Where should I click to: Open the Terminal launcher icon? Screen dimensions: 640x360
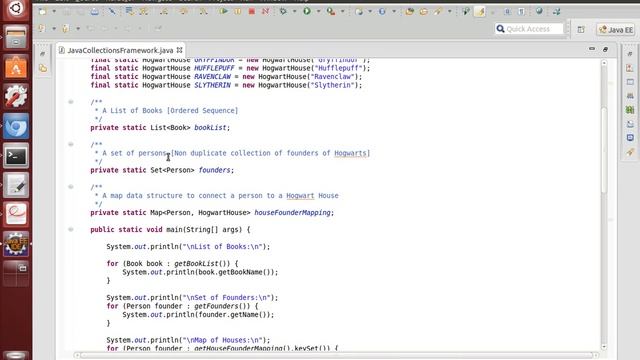pos(16,156)
